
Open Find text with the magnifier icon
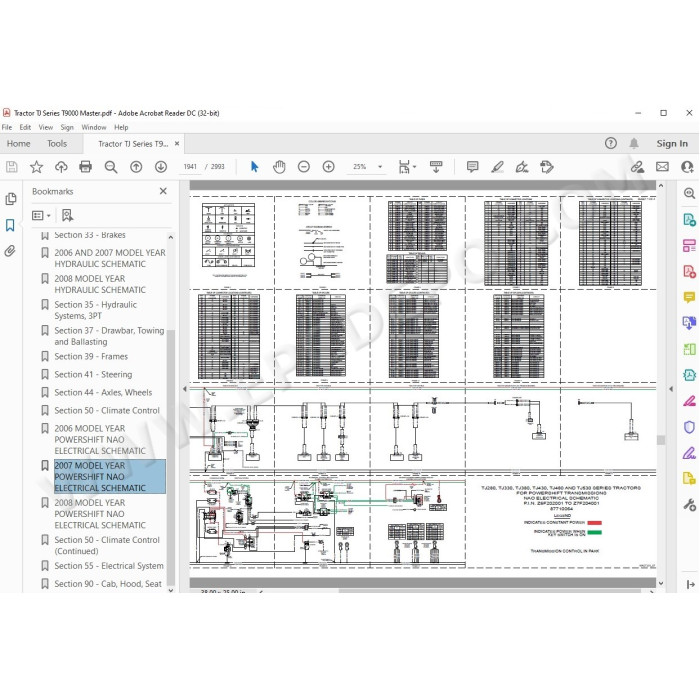(x=111, y=167)
